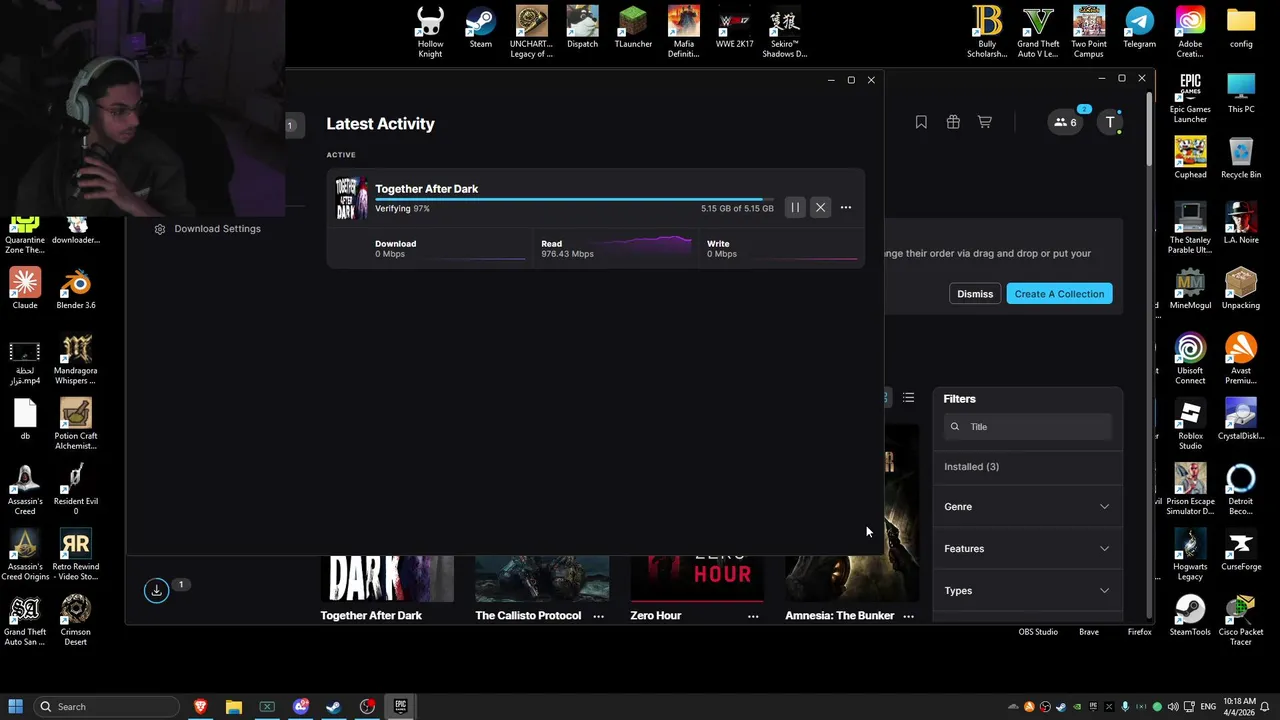This screenshot has height=720, width=1280.
Task: Open File Explorer from taskbar
Action: [x=233, y=707]
